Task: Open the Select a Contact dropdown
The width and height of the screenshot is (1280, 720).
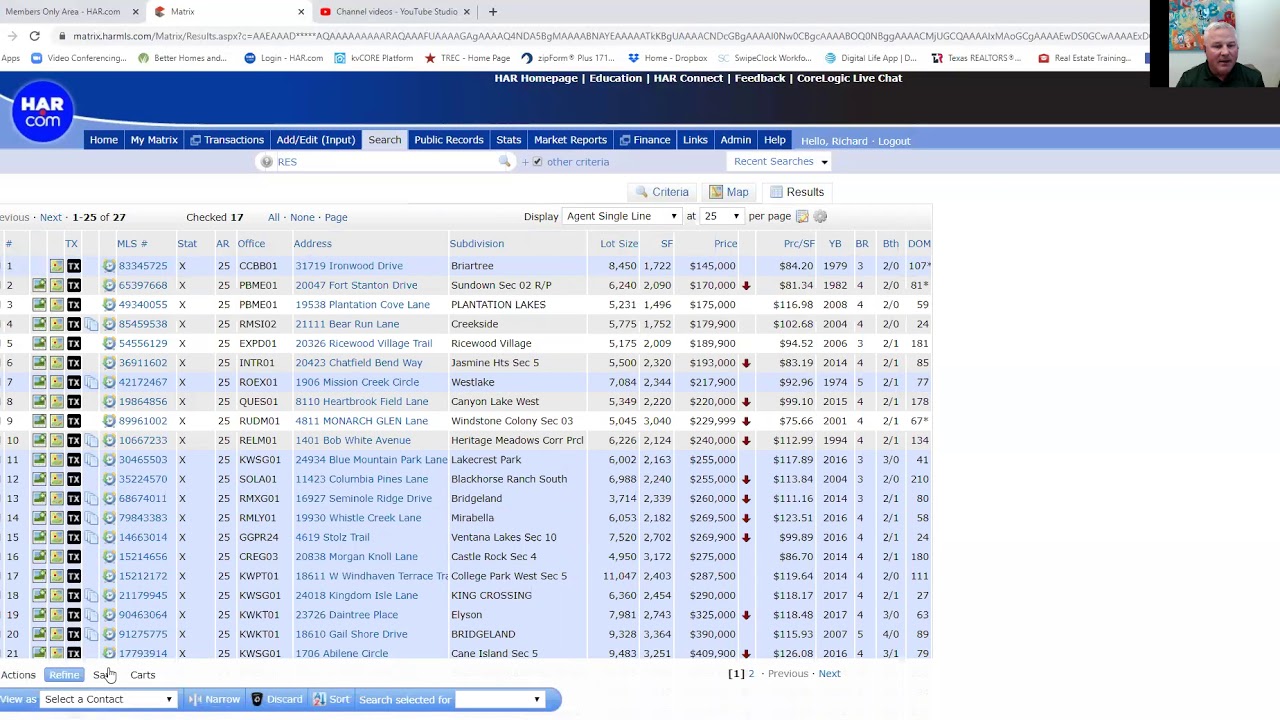Action: pos(108,700)
